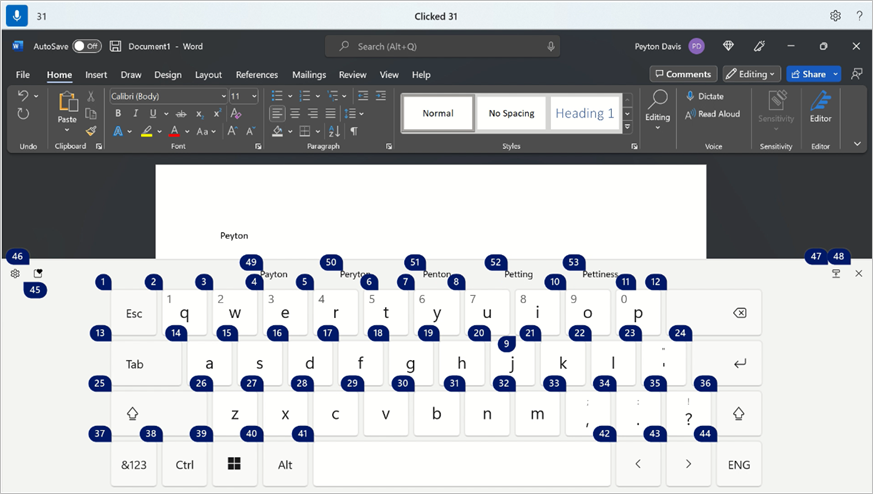Click the Comments button
The height and width of the screenshot is (494, 873).
pos(683,74)
